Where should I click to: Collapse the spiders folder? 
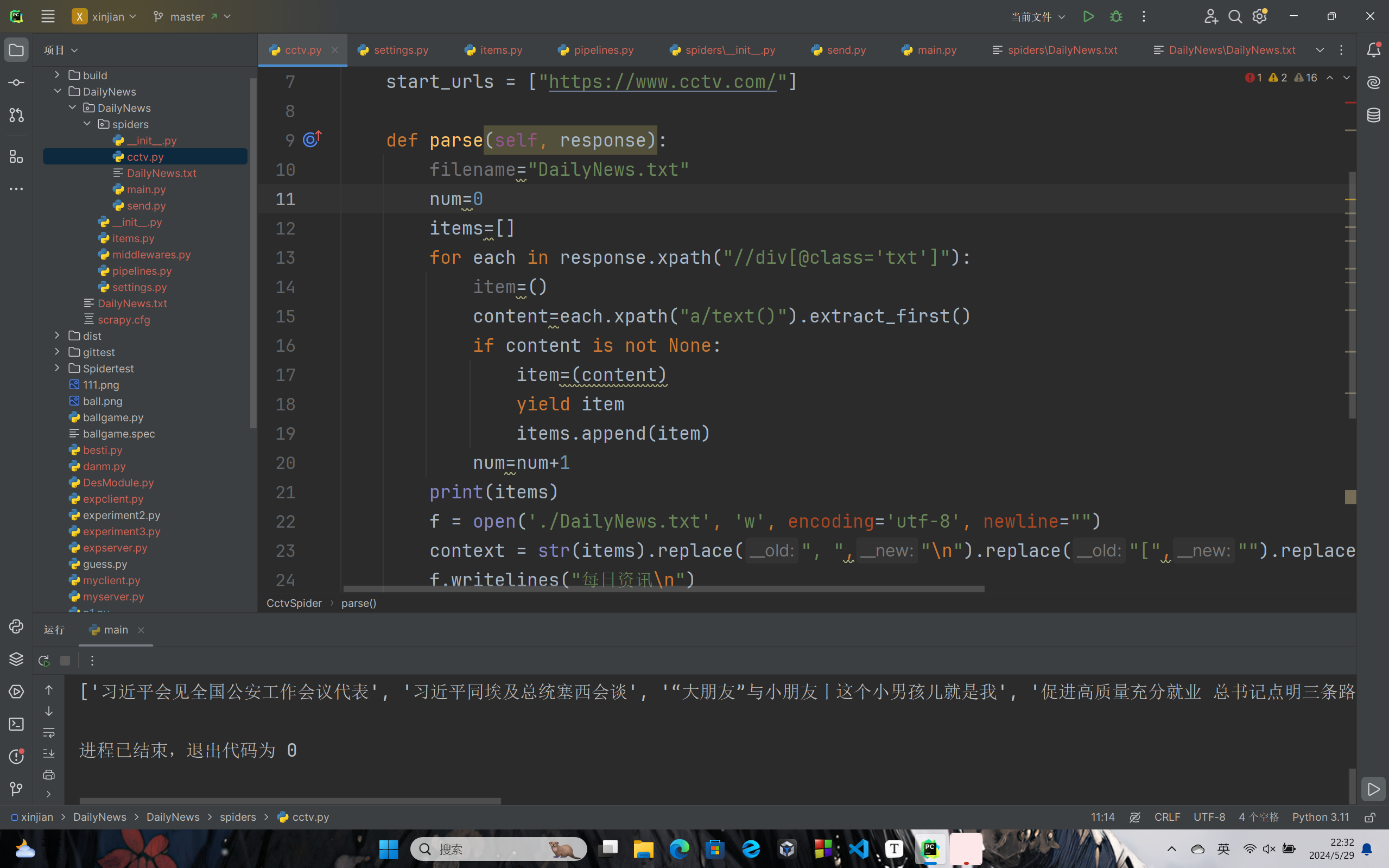[x=87, y=123]
